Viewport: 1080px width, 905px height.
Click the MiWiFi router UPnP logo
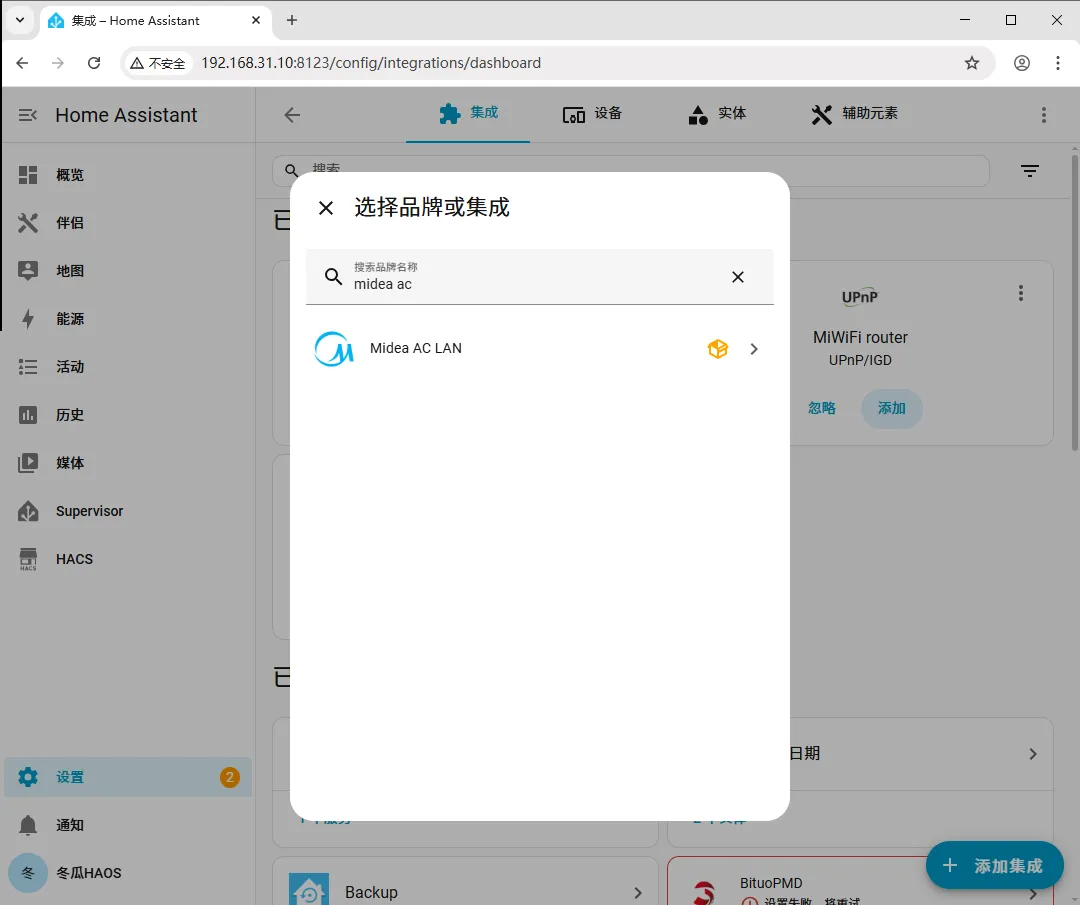click(860, 297)
